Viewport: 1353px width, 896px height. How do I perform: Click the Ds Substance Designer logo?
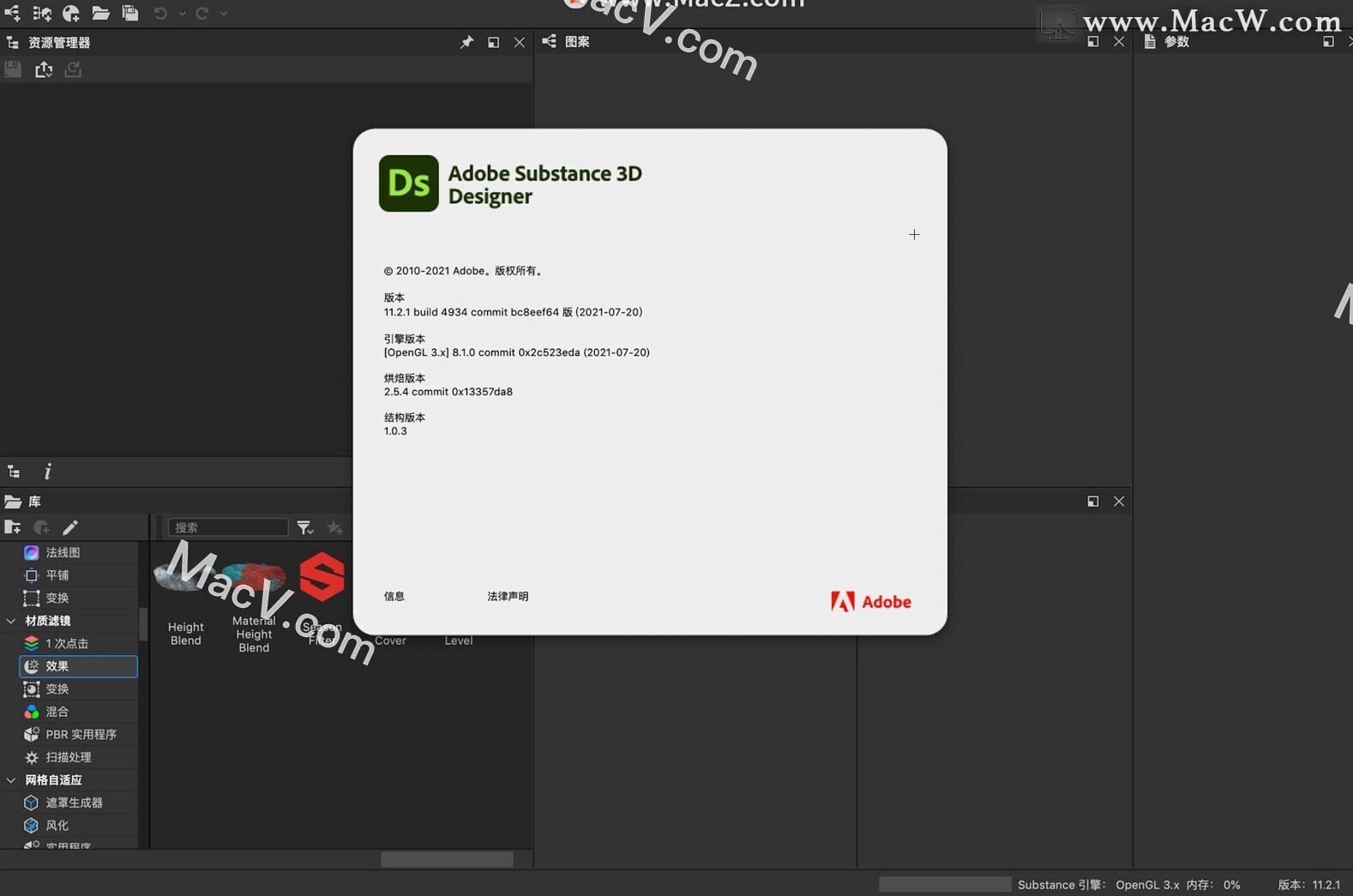pos(409,183)
